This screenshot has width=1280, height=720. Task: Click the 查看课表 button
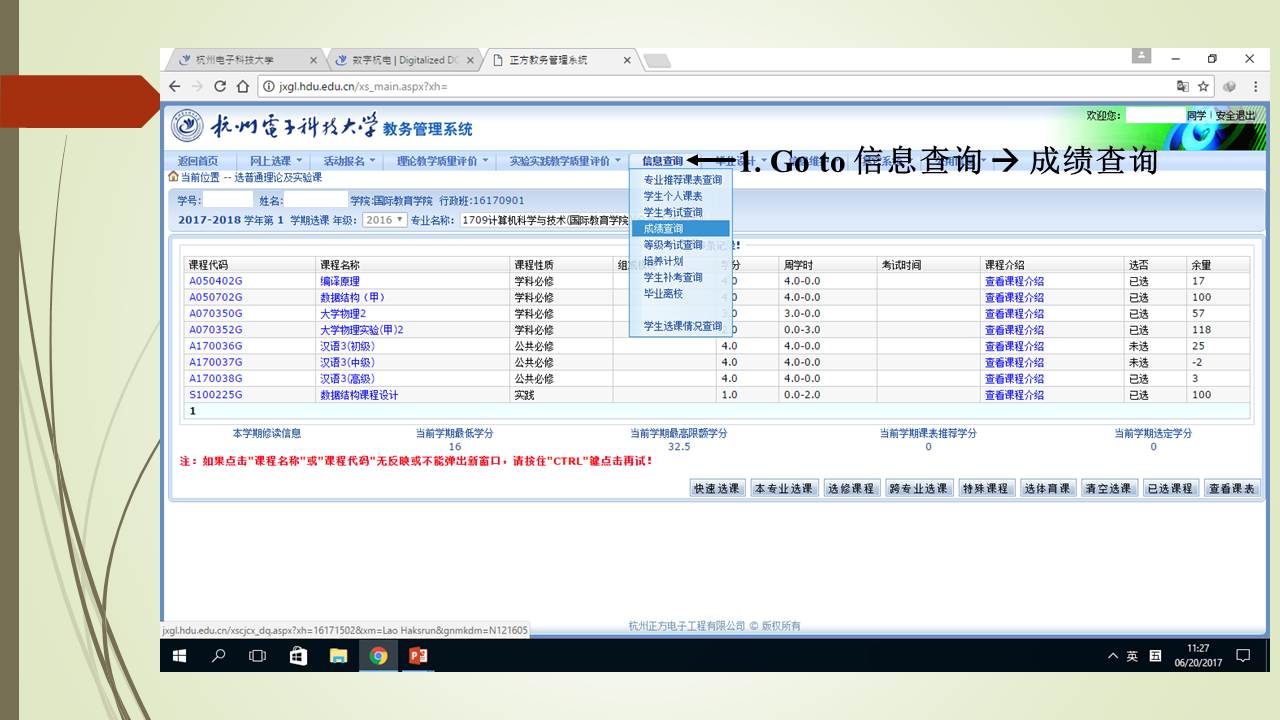click(1232, 488)
